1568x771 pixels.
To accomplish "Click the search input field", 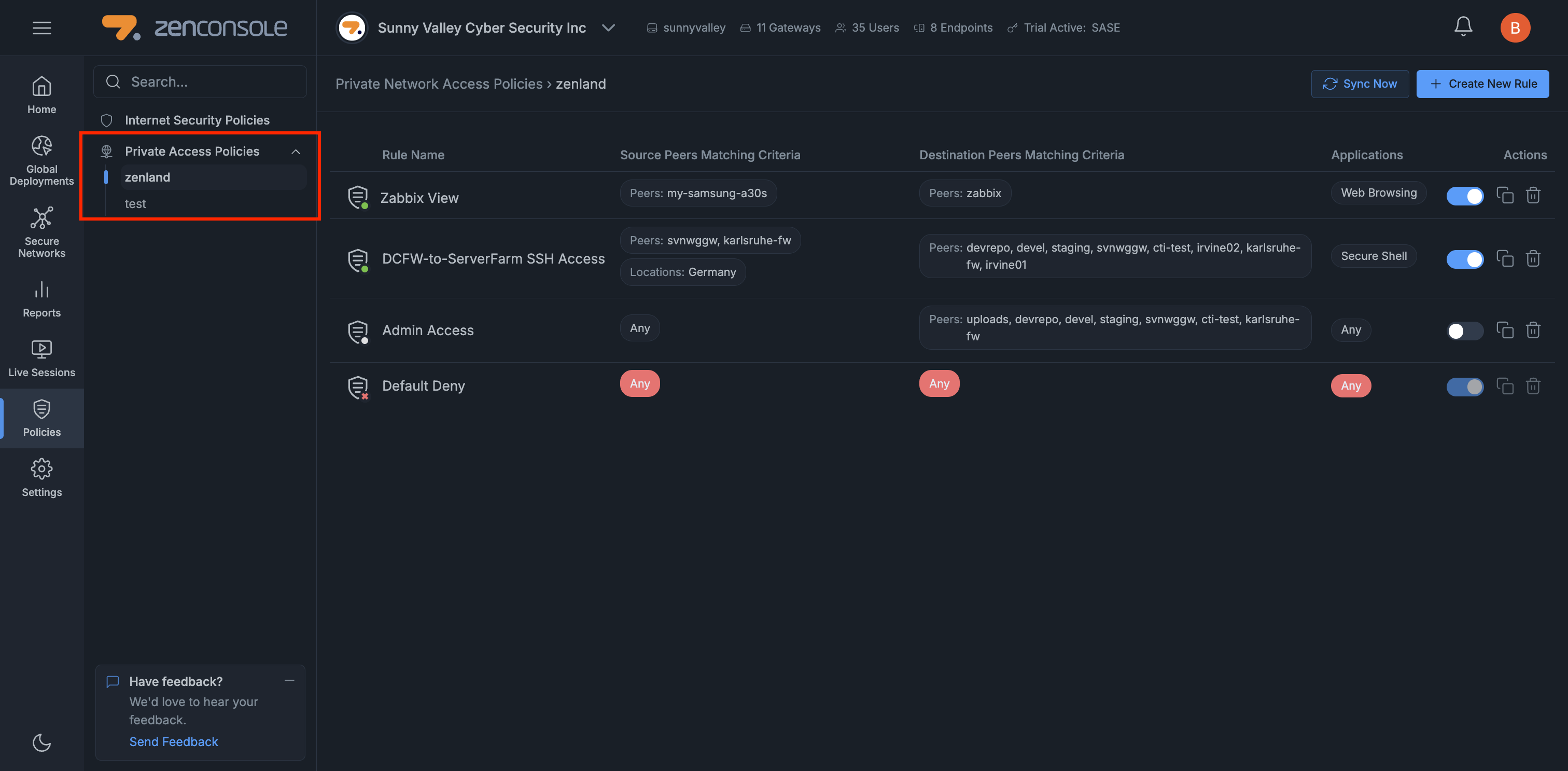I will pos(200,81).
